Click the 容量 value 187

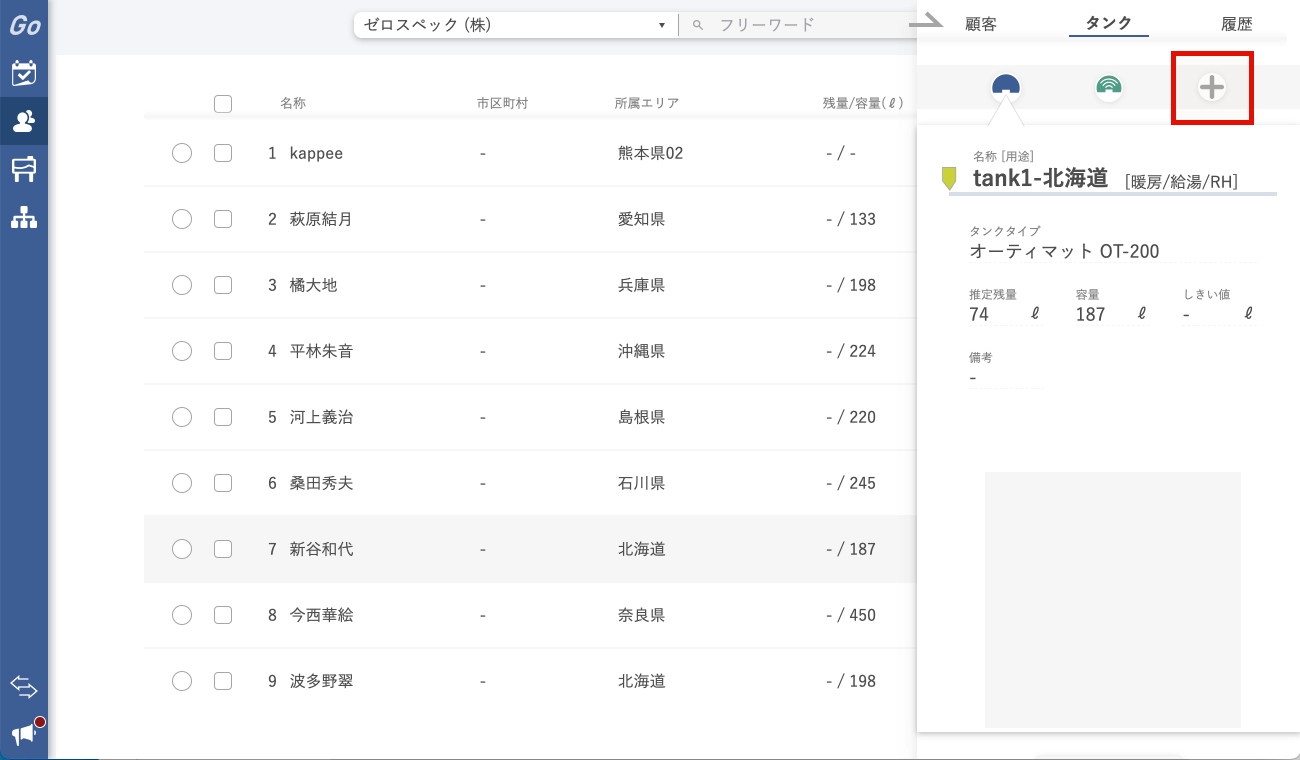pos(1090,314)
